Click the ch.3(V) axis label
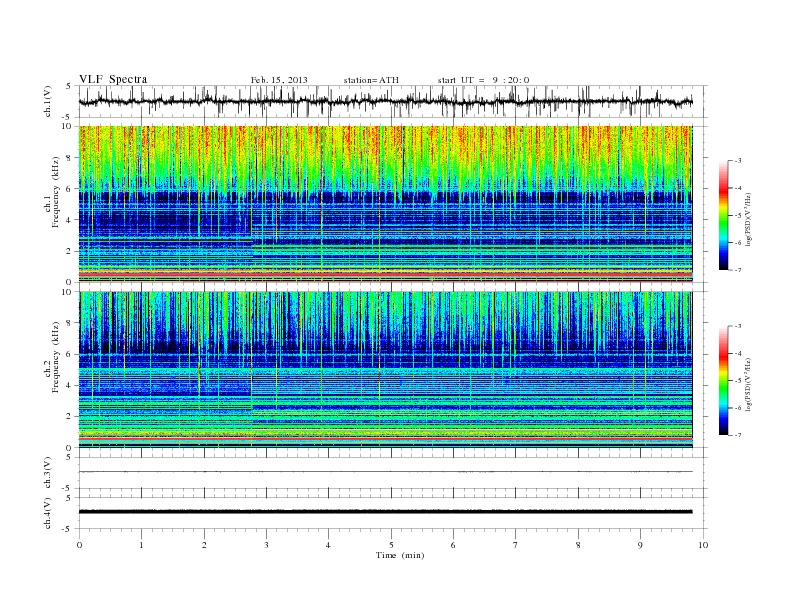Screen dimensions: 792x612 48,473
